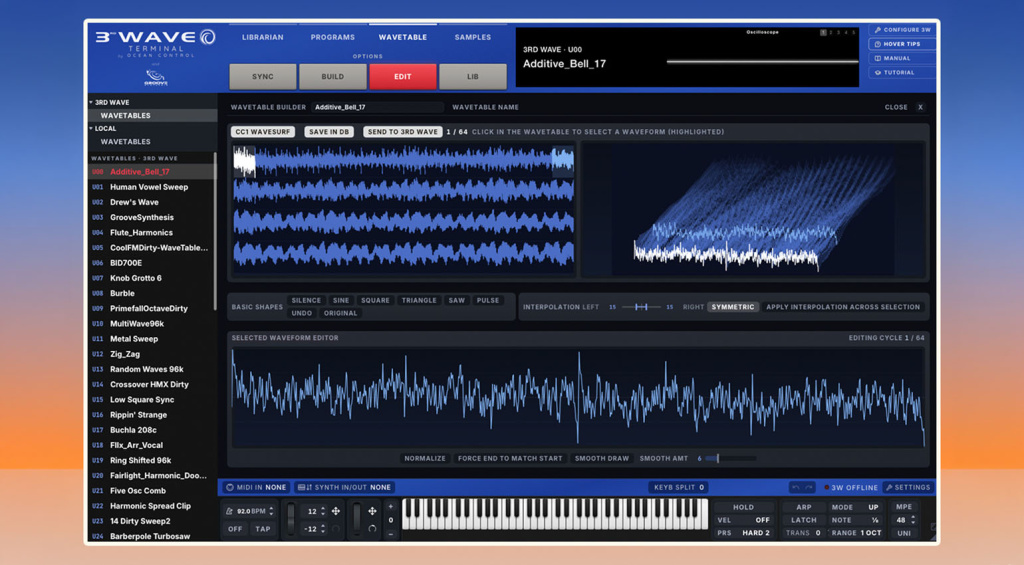
Task: Click Force End to Match Start
Action: [509, 459]
